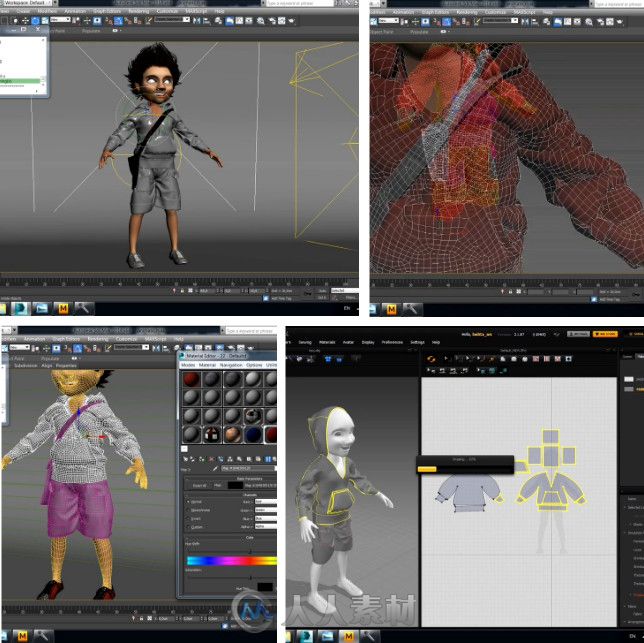Click Assign Material to Selection icon in Material Editor
The image size is (644, 643).
click(x=202, y=459)
